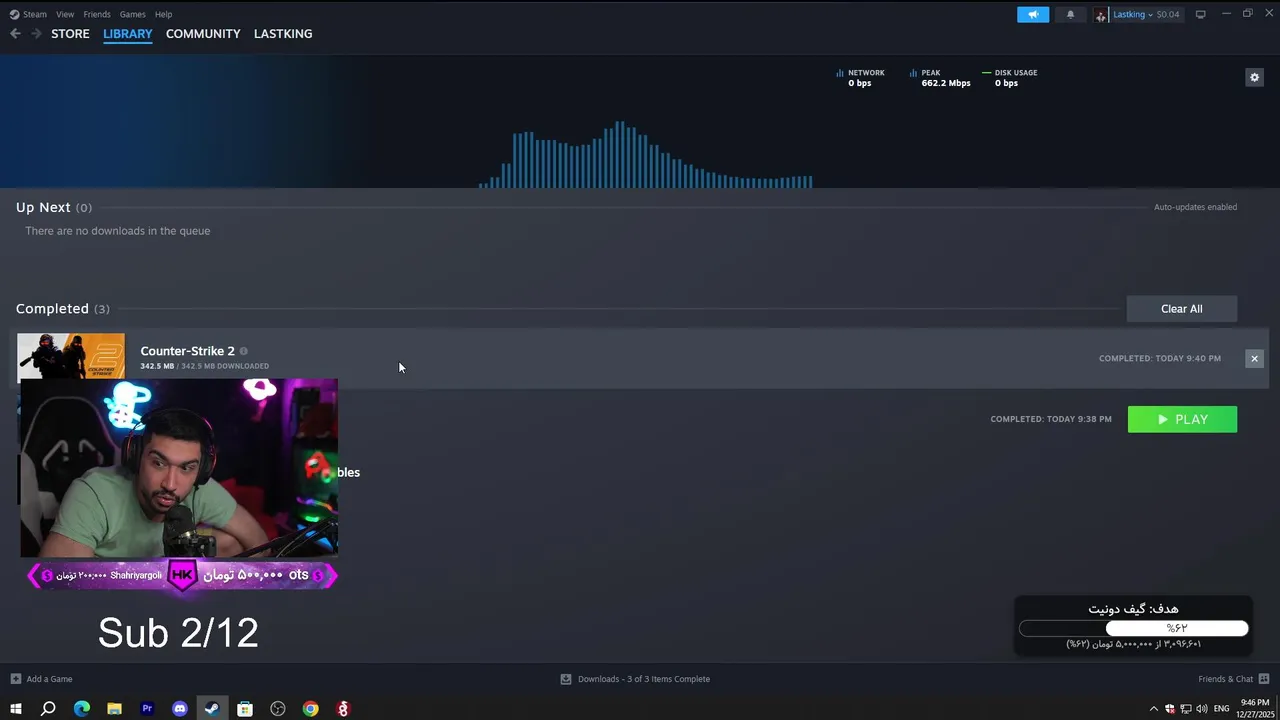Click the Auto-updates enabled text
Viewport: 1280px width, 720px height.
click(x=1196, y=207)
